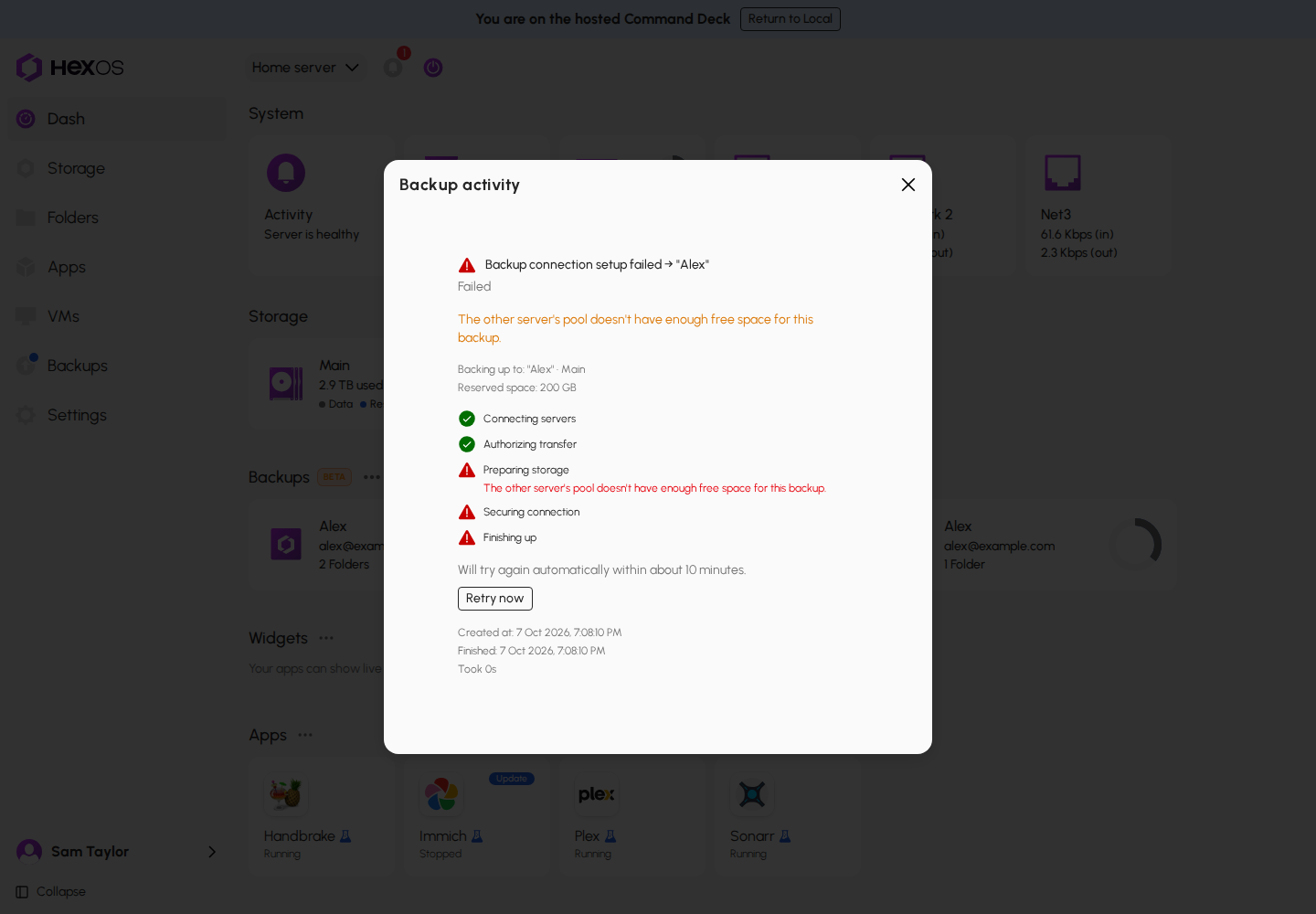Click the warning icon beside Securing connection
This screenshot has width=1316, height=914.
pos(467,512)
